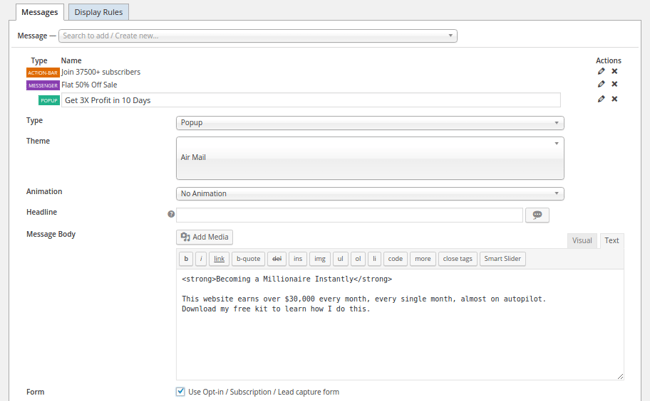Screen dimensions: 650x401
Task: Open the Message search dropdown
Action: [x=258, y=36]
